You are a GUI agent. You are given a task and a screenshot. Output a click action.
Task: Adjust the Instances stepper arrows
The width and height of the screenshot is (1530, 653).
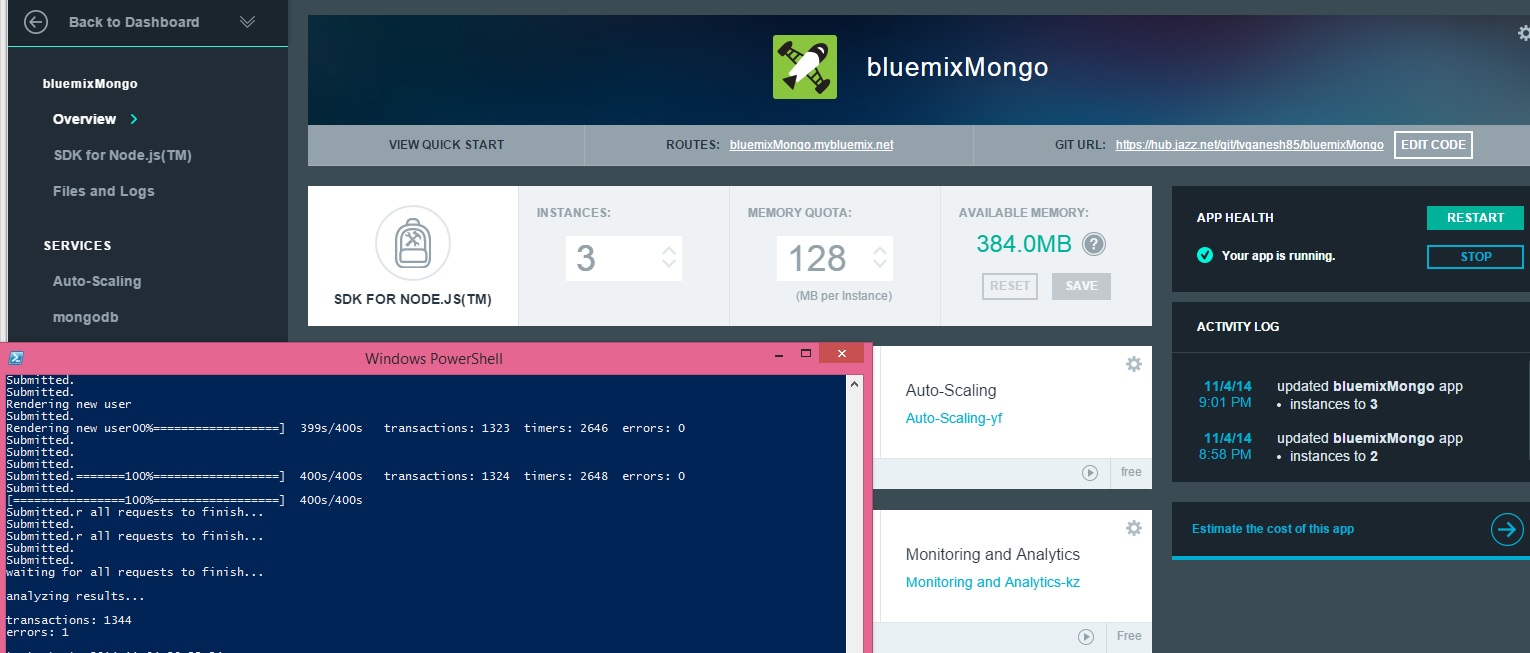tap(669, 258)
